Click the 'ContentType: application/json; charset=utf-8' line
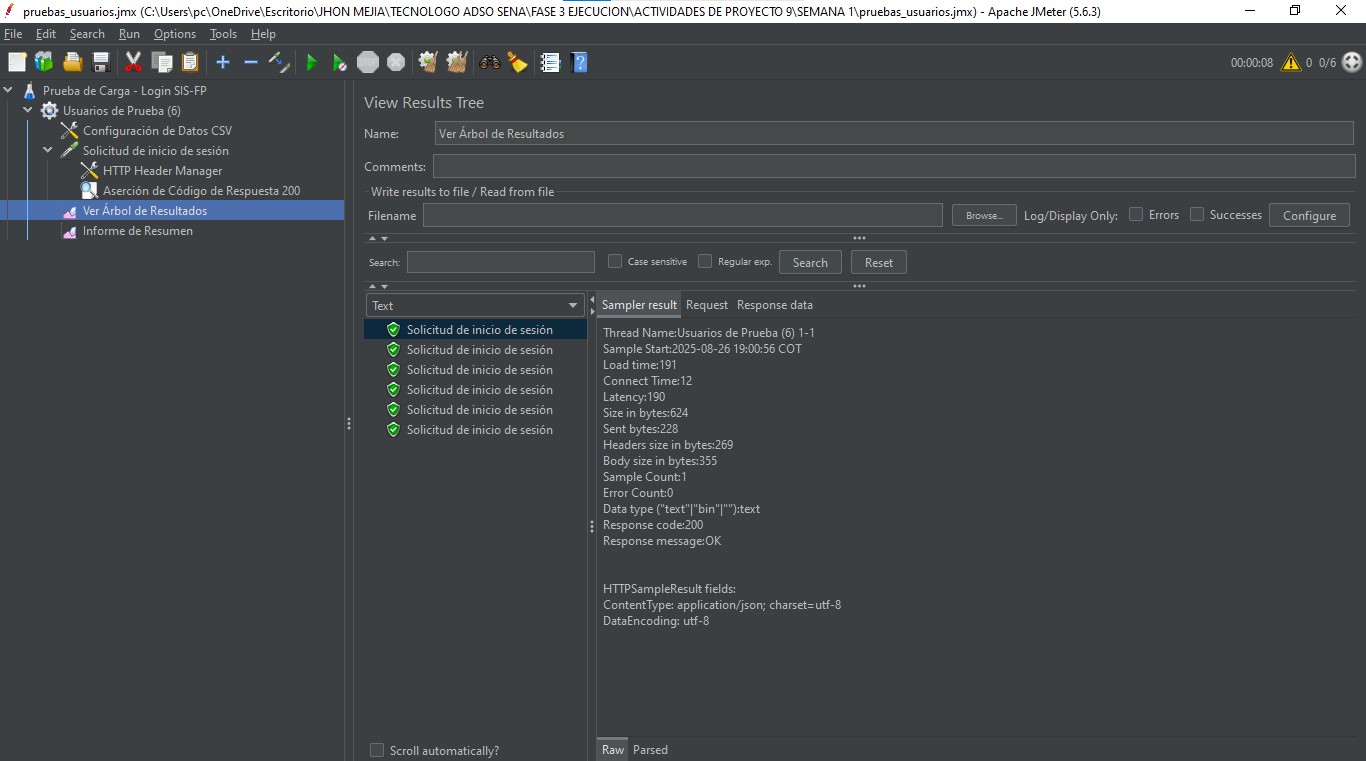 (722, 605)
